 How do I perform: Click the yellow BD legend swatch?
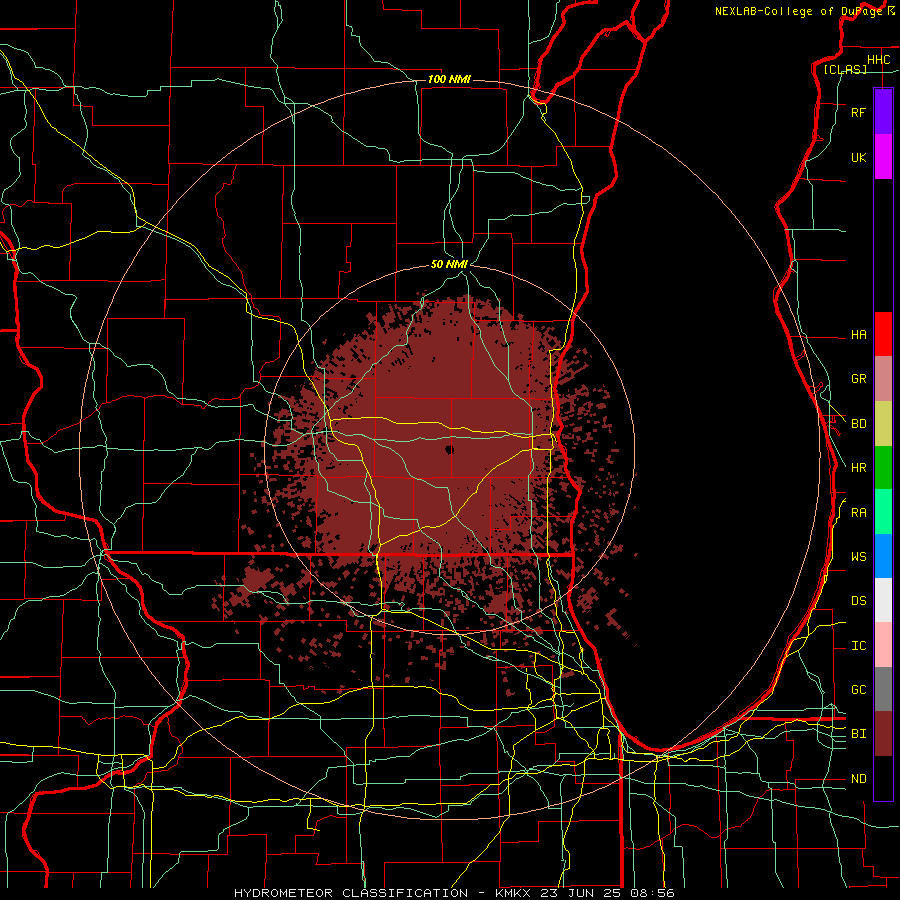pos(883,424)
